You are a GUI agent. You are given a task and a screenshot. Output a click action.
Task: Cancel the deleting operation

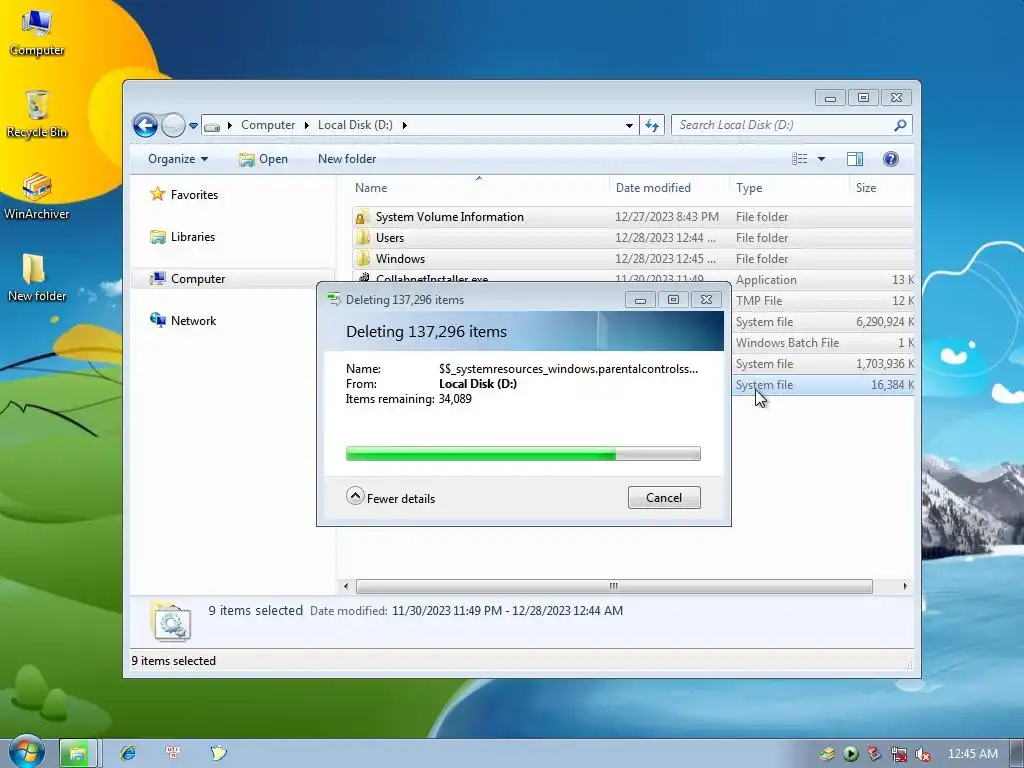[664, 498]
